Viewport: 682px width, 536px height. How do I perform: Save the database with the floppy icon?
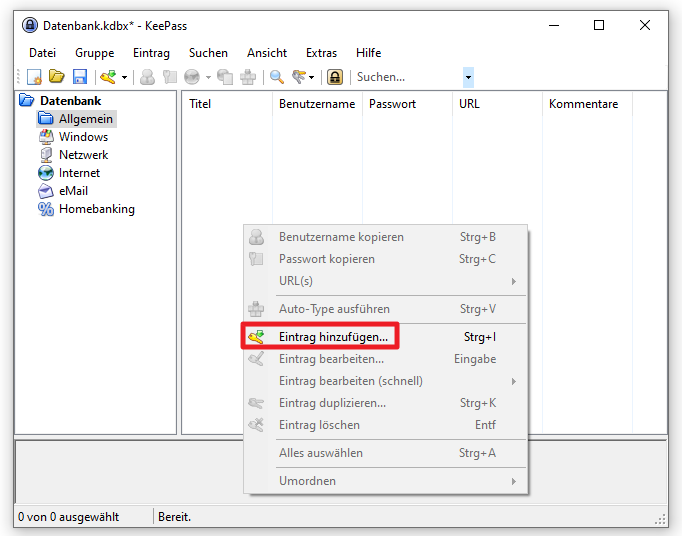tap(80, 77)
